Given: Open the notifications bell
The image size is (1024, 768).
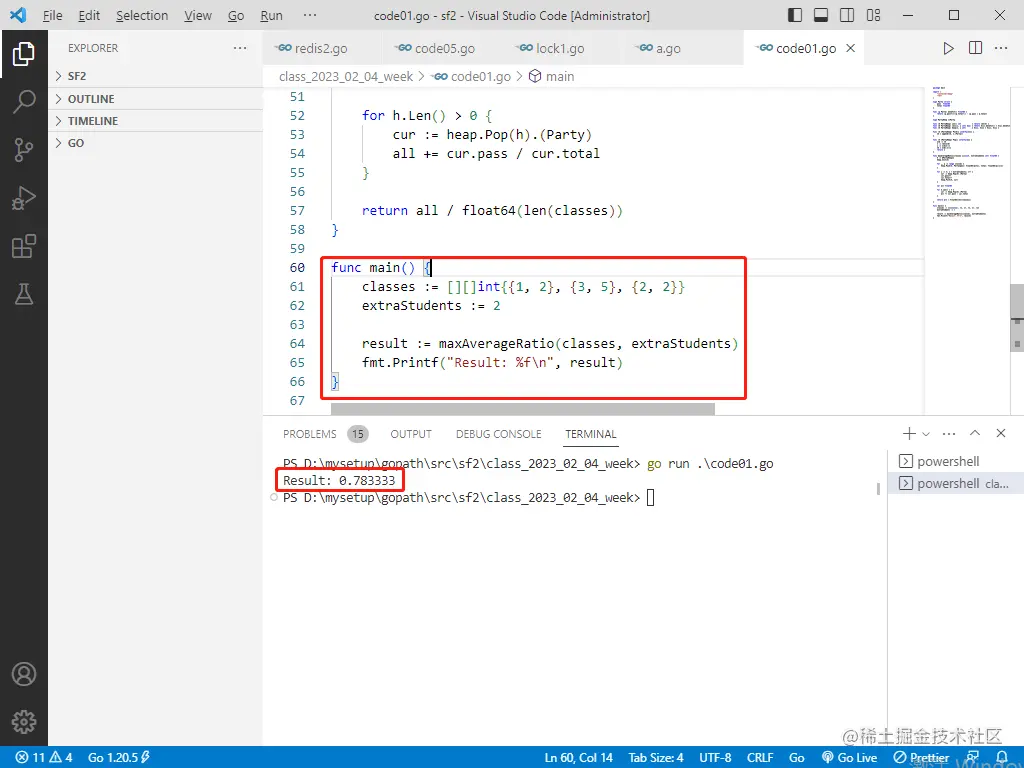Looking at the screenshot, I should pyautogui.click(x=1002, y=758).
